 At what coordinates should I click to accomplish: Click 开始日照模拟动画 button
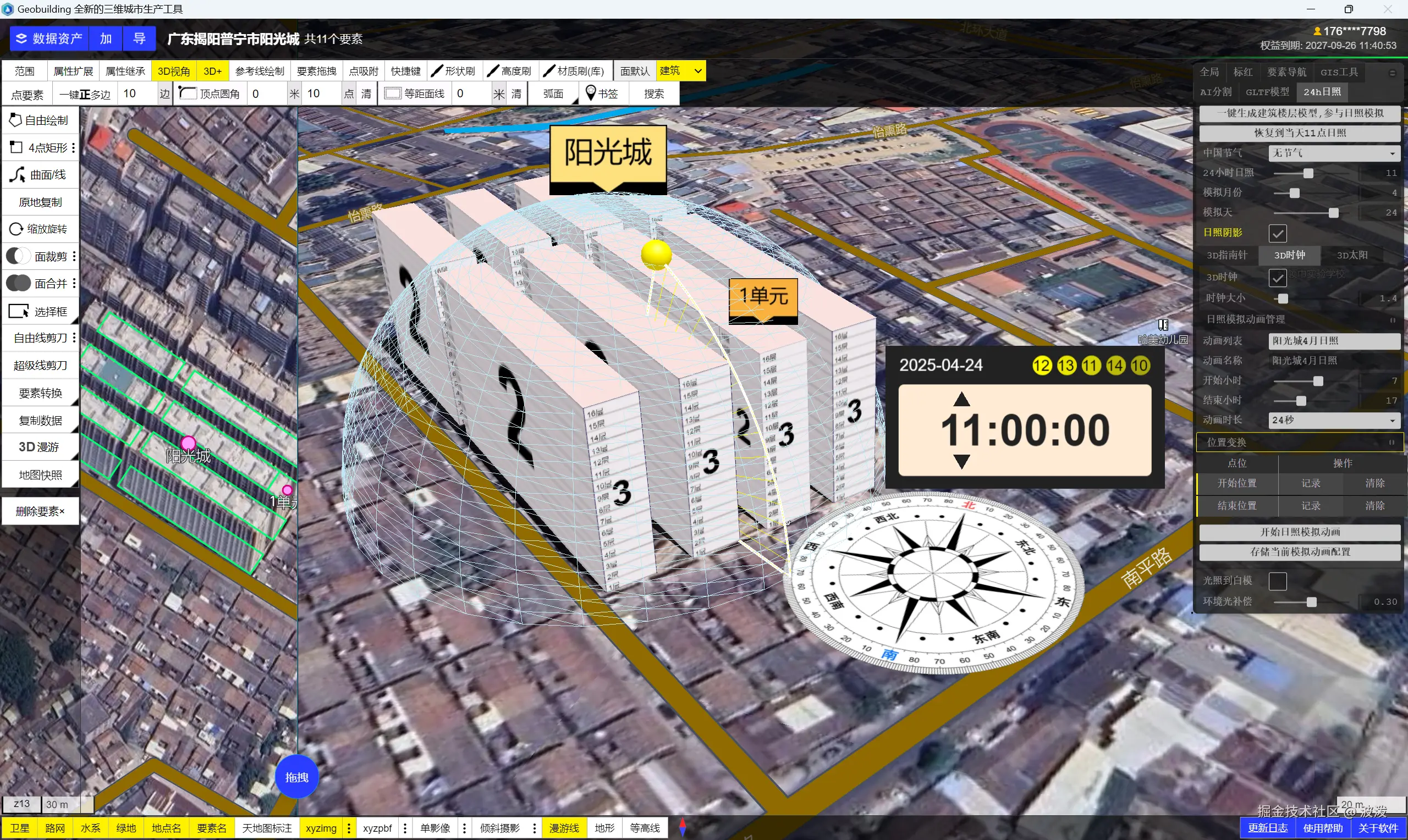[1299, 532]
